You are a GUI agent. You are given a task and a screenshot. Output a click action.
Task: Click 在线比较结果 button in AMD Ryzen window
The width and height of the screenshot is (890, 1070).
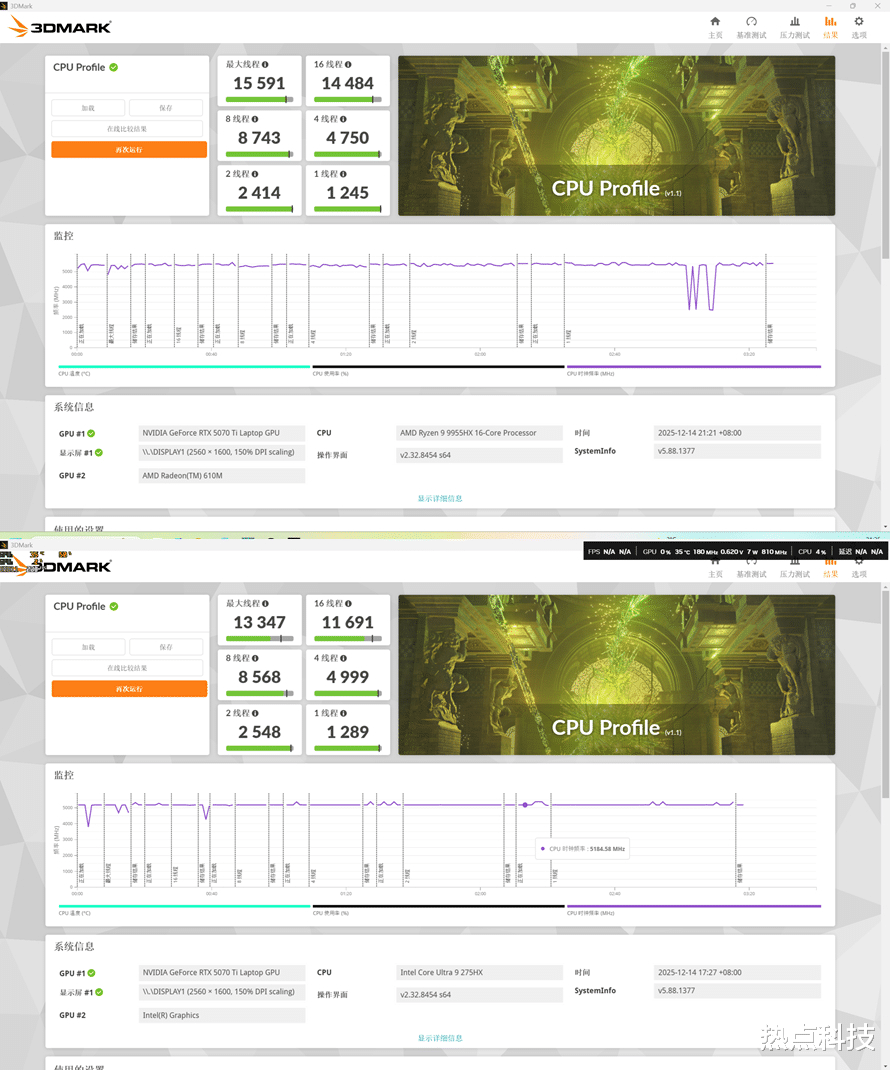pyautogui.click(x=127, y=128)
